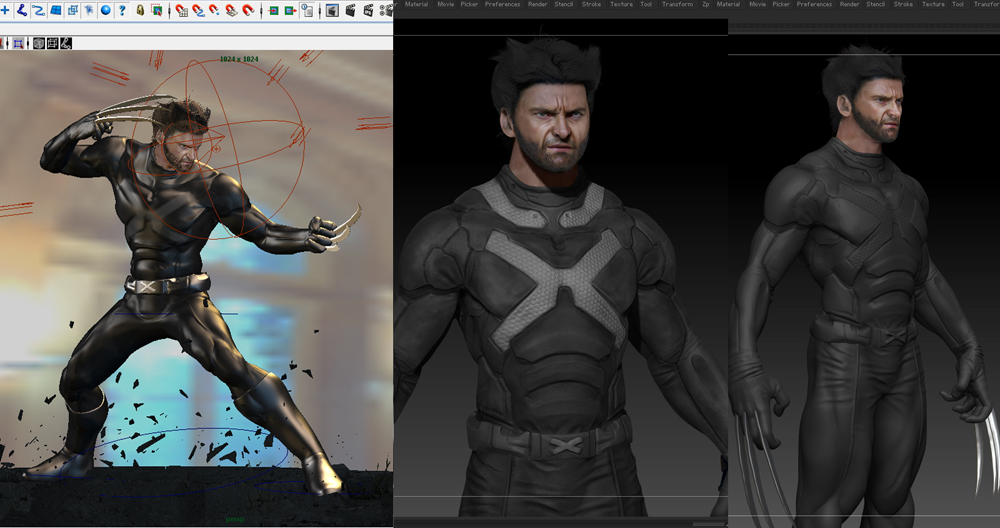The image size is (1000, 528).
Task: Toggle the deformations selection mask icon
Action: pyautogui.click(x=72, y=10)
